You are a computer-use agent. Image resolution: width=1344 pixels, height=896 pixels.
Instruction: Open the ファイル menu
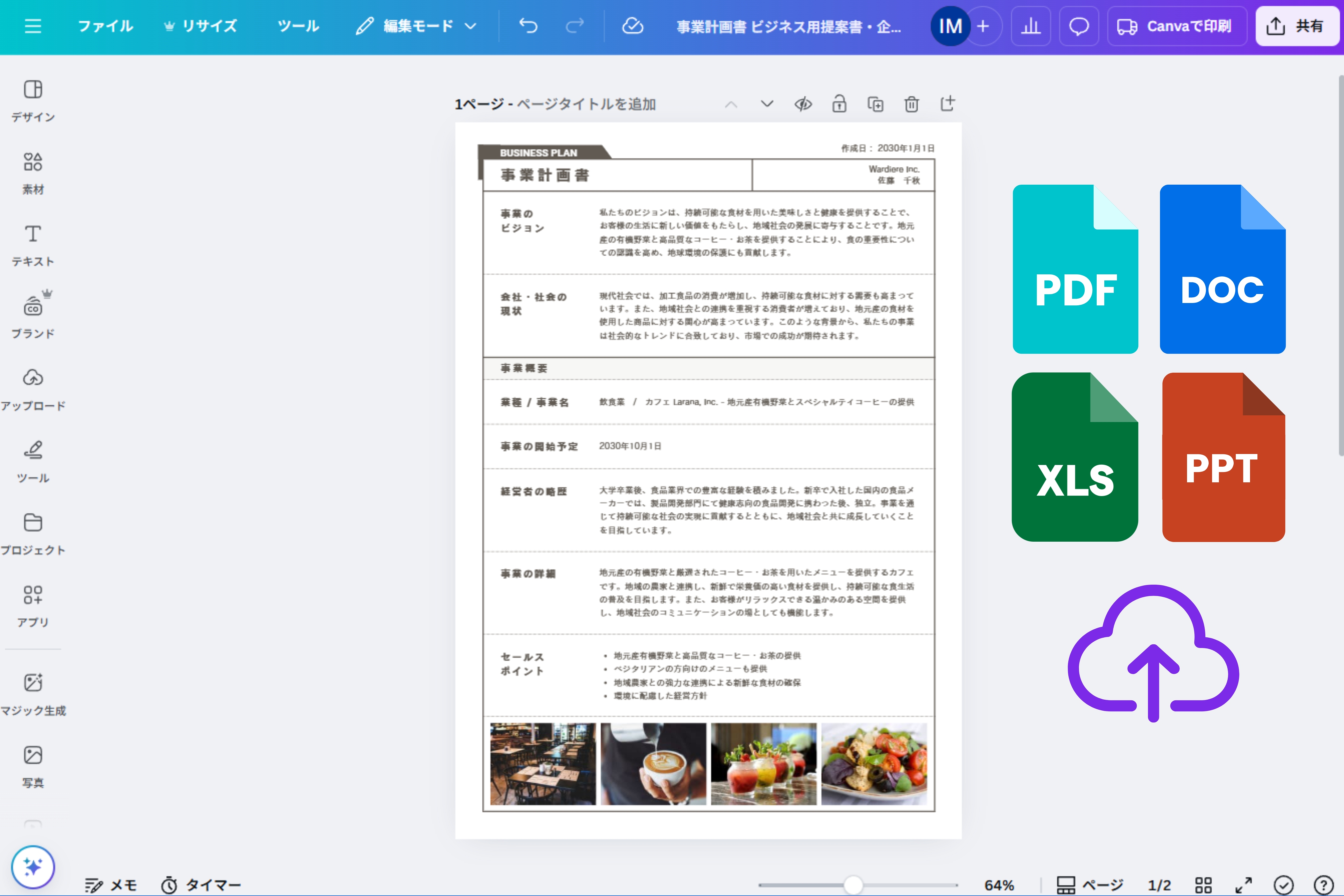(x=106, y=26)
